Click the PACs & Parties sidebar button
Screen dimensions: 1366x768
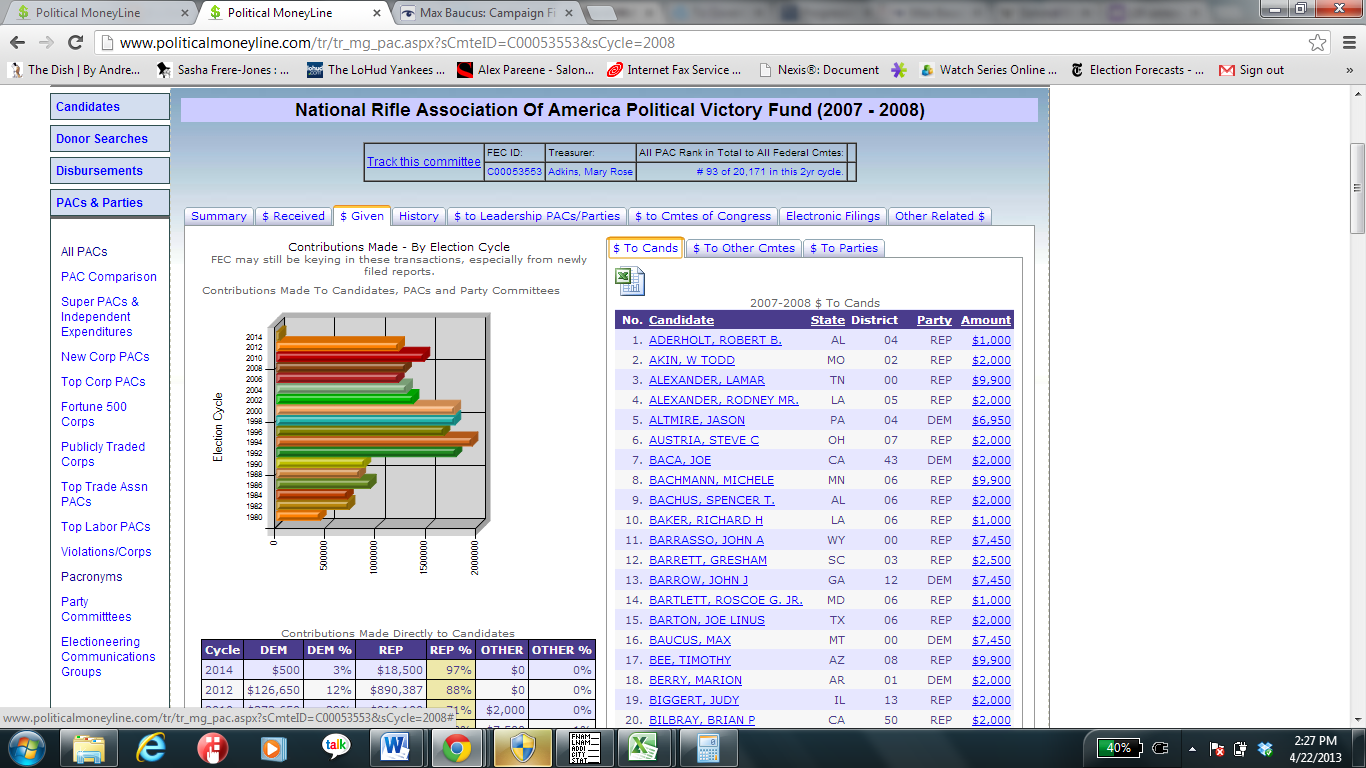pos(110,203)
